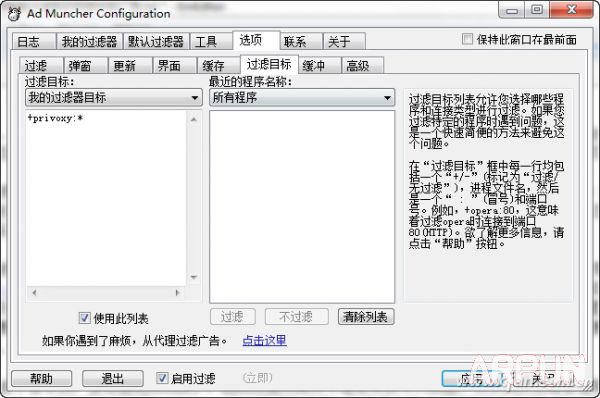
Task: Expand the 我的过滤器目标 dropdown
Action: pos(114,98)
